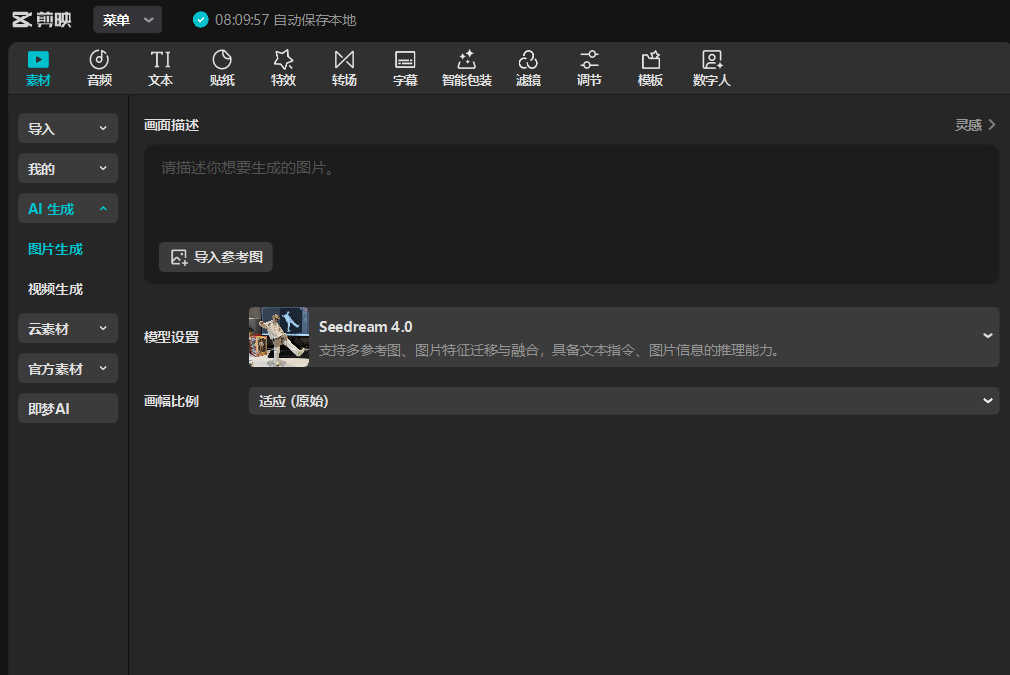Open 智能包装 smart packaging icon
Screen dimensions: 1010x675
pos(466,61)
